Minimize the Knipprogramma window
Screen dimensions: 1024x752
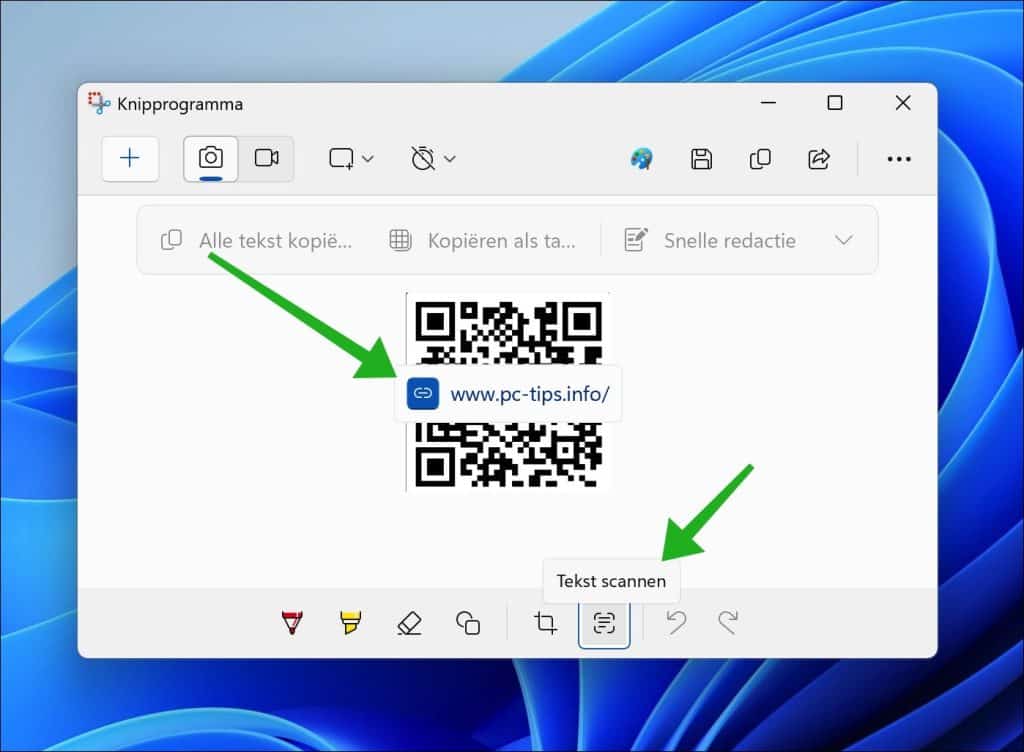coord(769,102)
